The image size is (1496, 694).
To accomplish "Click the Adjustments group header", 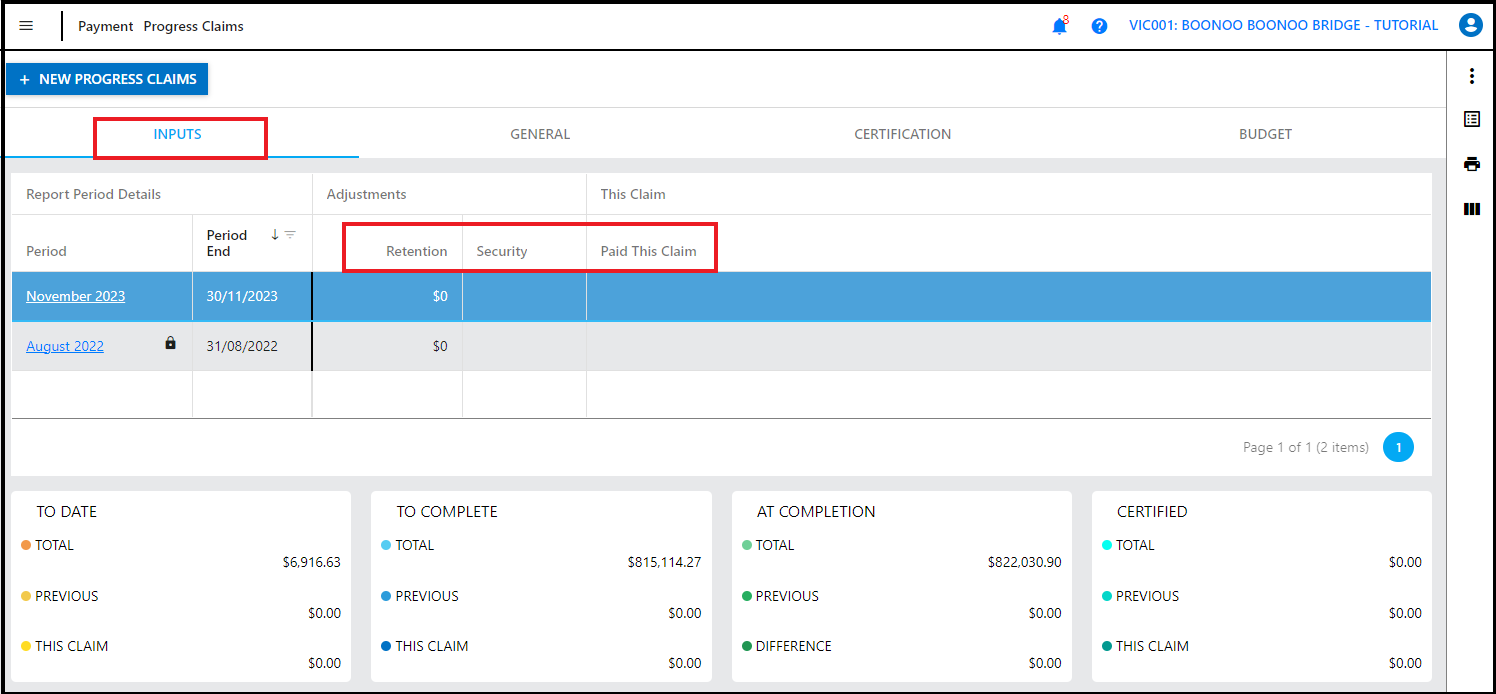I will (x=367, y=194).
